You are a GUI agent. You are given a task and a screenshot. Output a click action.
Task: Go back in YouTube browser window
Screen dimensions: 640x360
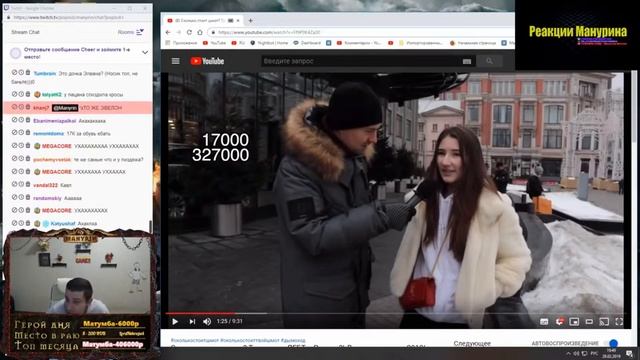tap(168, 32)
